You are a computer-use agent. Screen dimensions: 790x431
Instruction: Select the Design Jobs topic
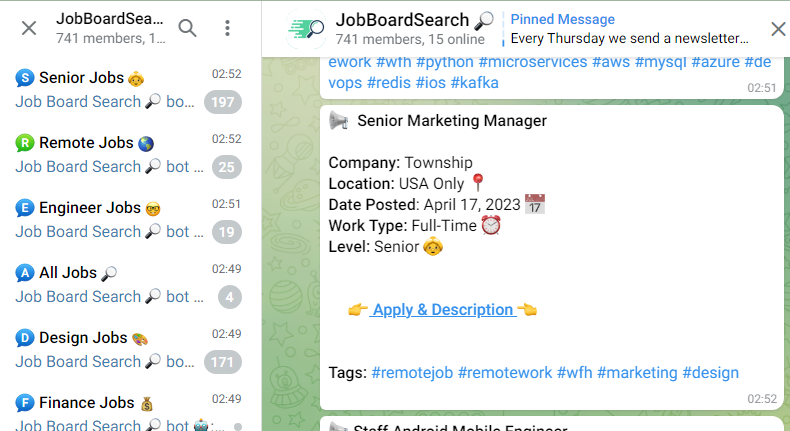pyautogui.click(x=110, y=349)
